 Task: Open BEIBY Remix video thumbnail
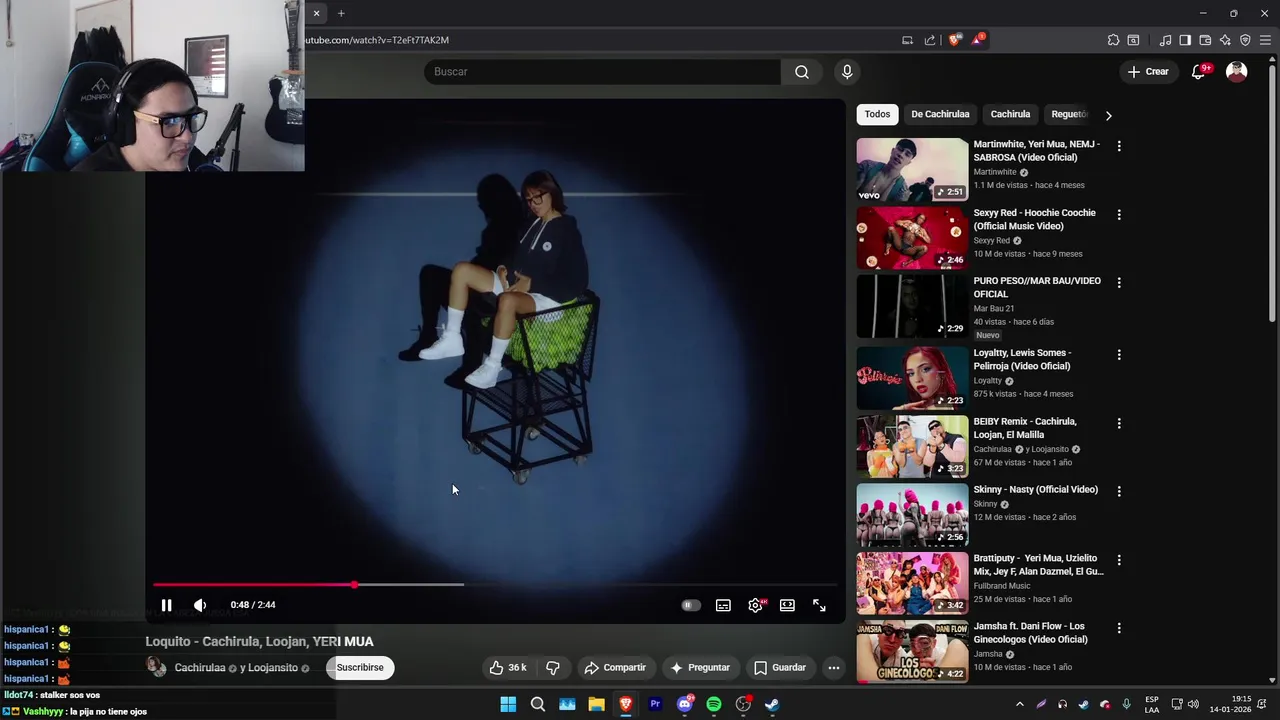(x=912, y=447)
